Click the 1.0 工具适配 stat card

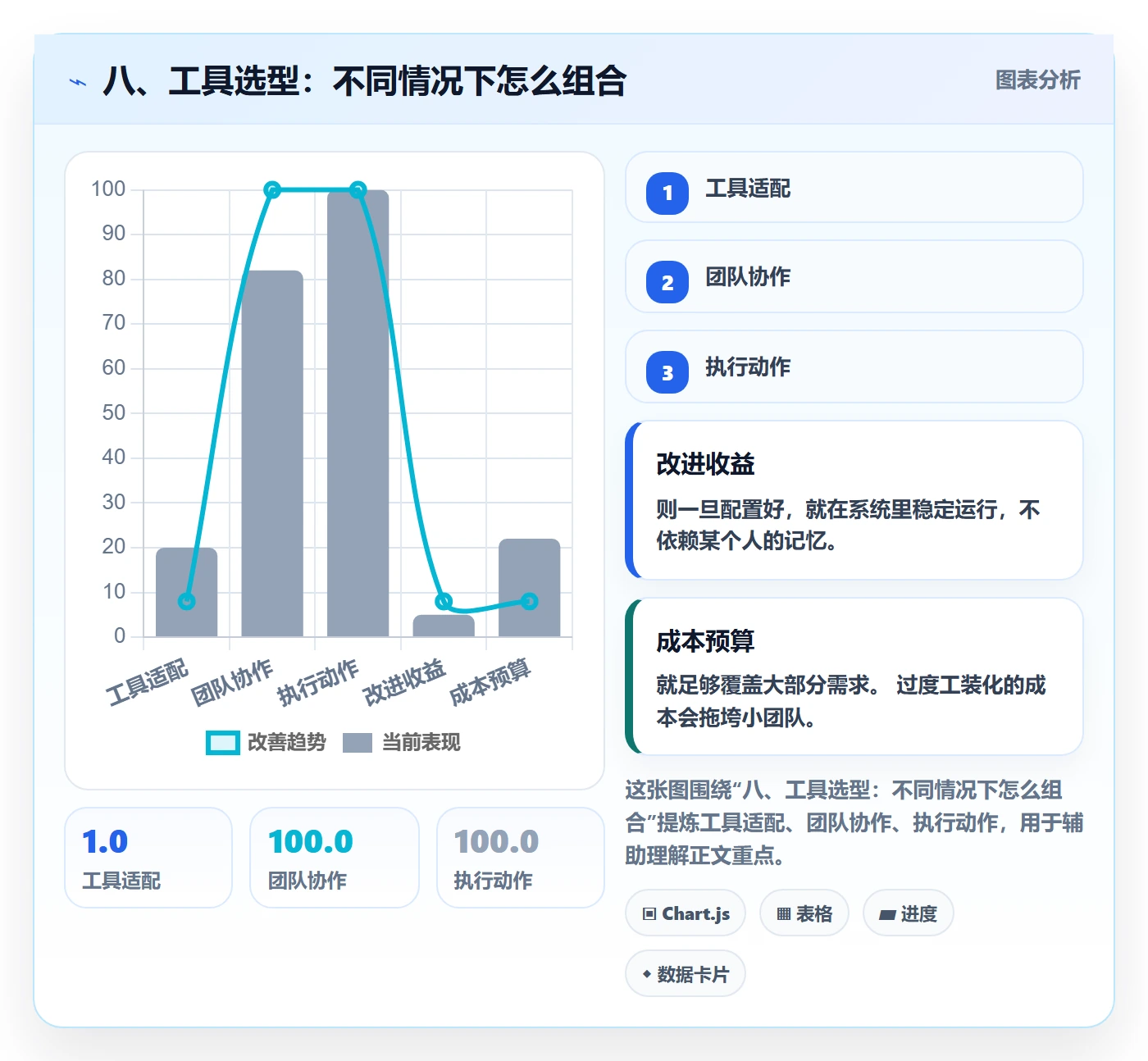pyautogui.click(x=148, y=858)
